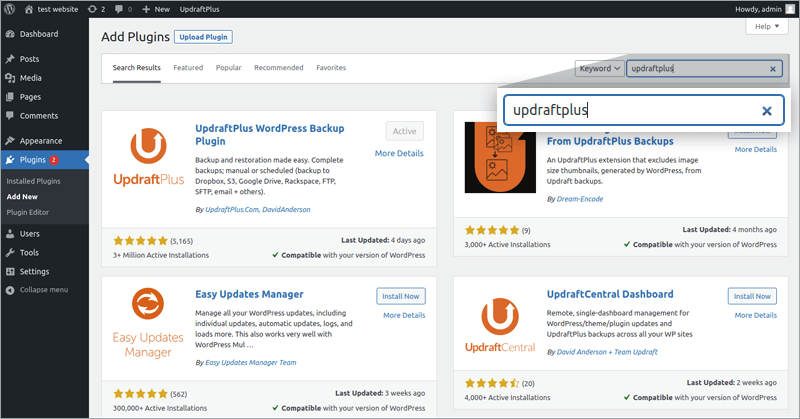Click the plugin search field containing updraftplus
This screenshot has height=419, width=800.
click(704, 68)
